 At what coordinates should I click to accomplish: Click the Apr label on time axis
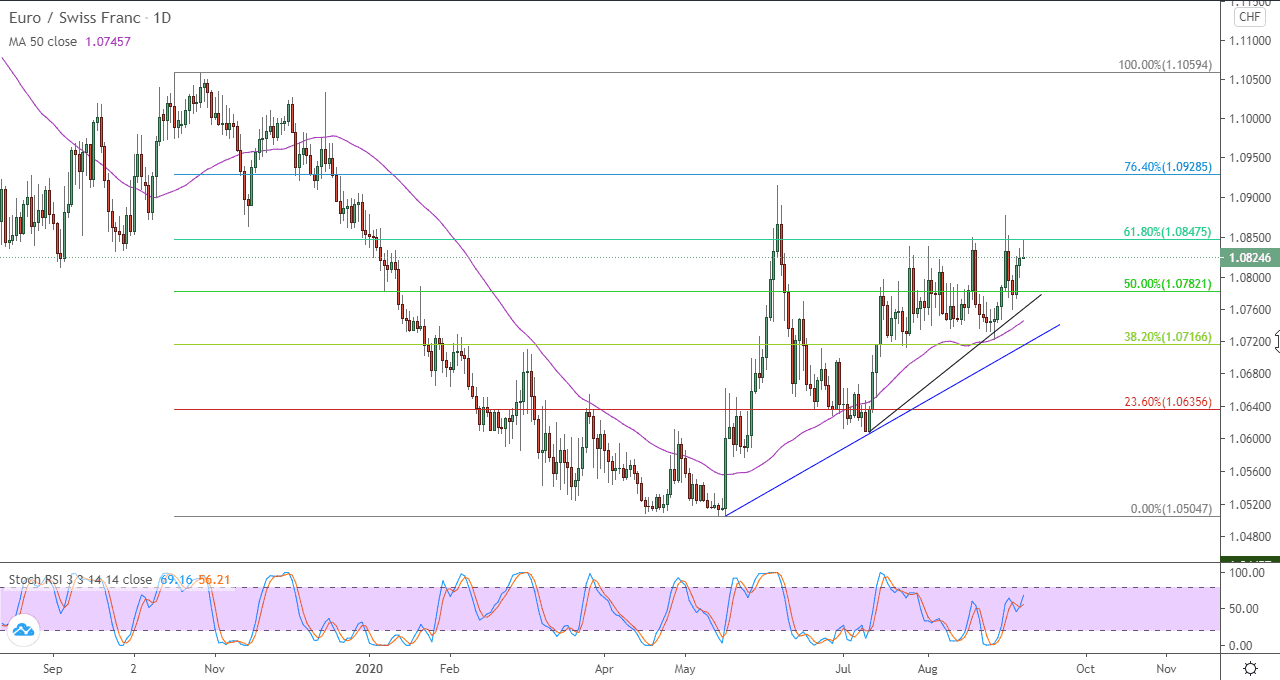(604, 667)
